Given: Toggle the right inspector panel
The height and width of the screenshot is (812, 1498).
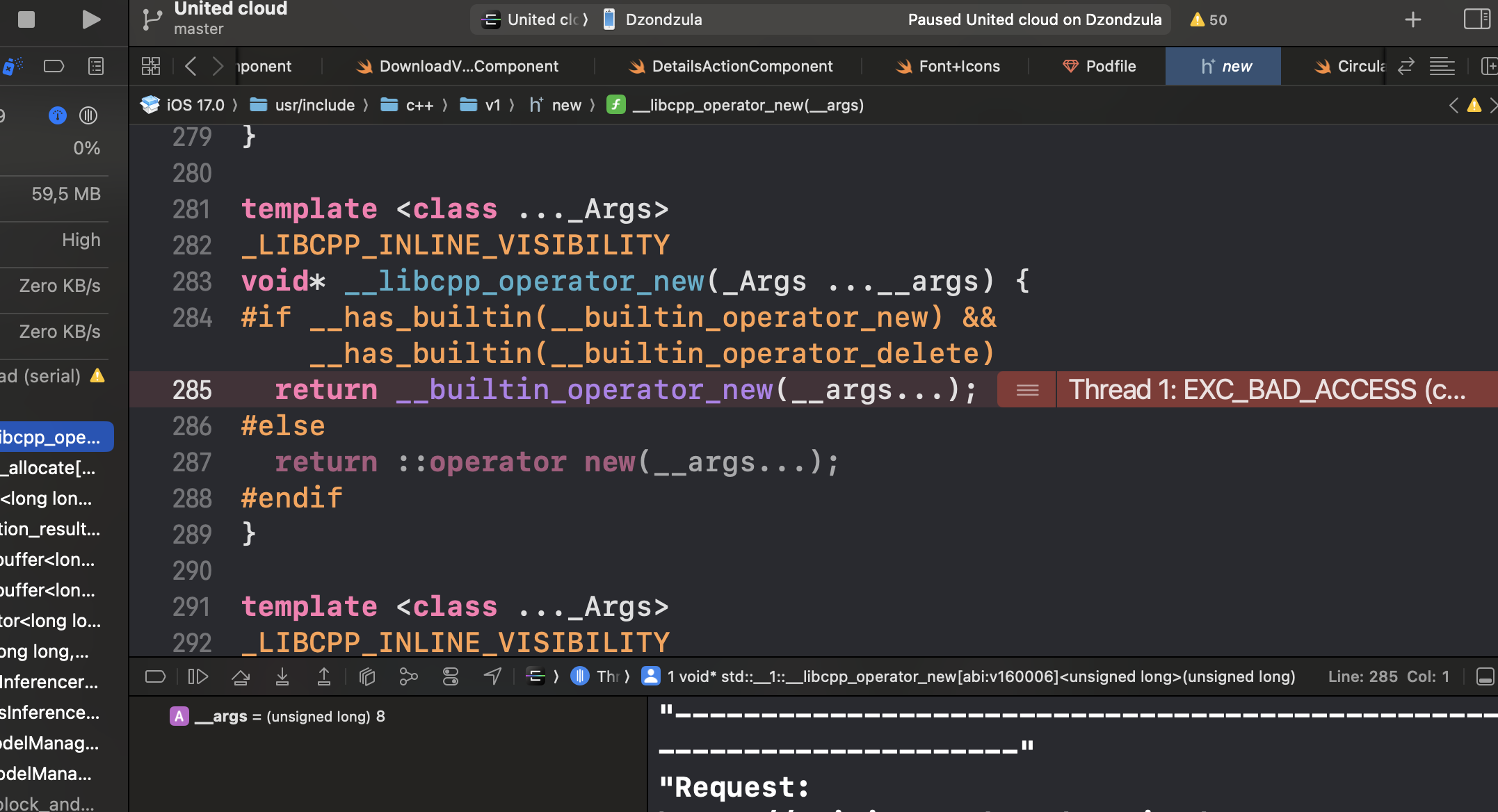Looking at the screenshot, I should click(x=1476, y=19).
